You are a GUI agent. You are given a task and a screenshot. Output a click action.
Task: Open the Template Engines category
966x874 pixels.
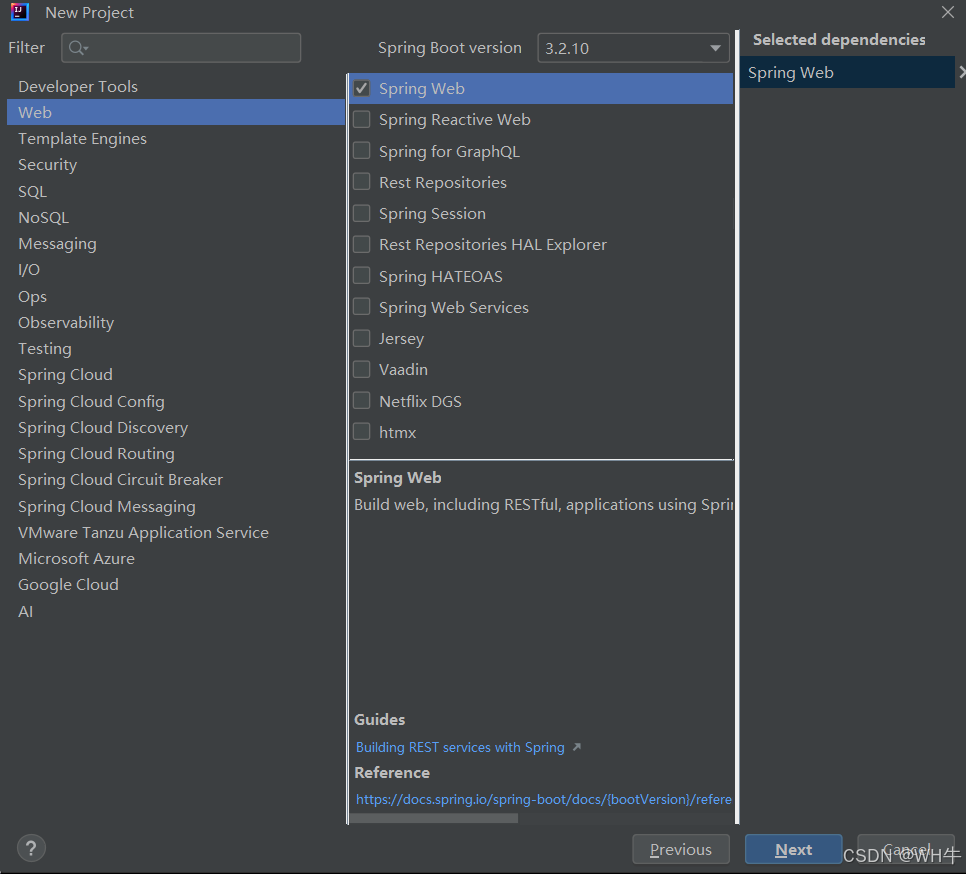[176, 139]
